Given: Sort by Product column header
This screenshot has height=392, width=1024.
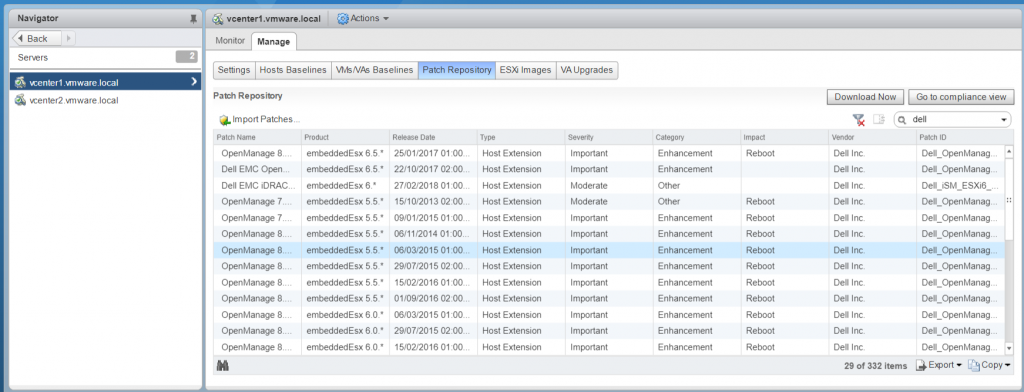Looking at the screenshot, I should click(x=345, y=137).
